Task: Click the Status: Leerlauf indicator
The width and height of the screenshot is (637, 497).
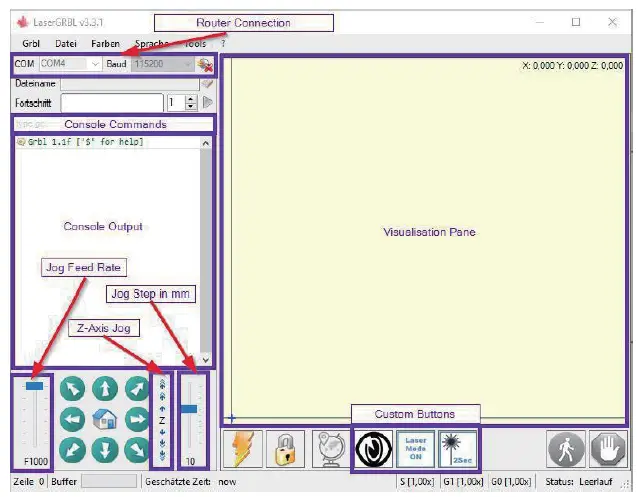Action: click(578, 482)
